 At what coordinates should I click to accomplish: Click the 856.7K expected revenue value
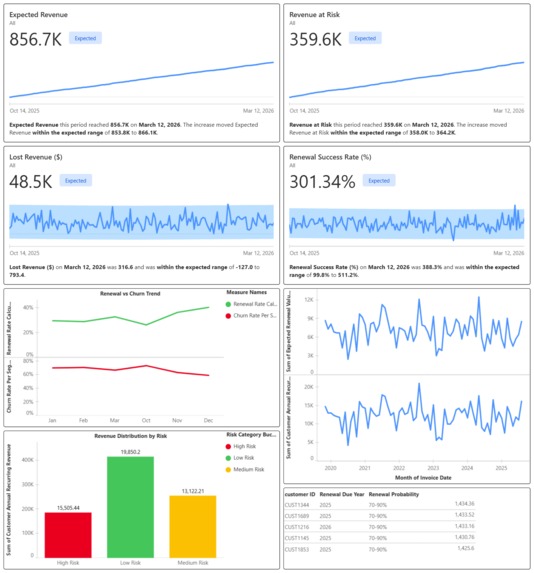point(35,39)
